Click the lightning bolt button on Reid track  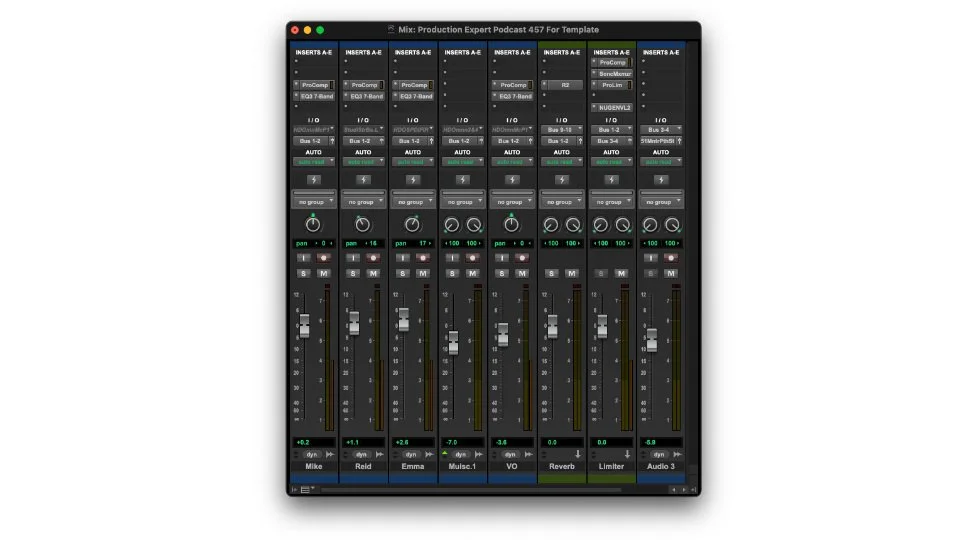point(363,180)
